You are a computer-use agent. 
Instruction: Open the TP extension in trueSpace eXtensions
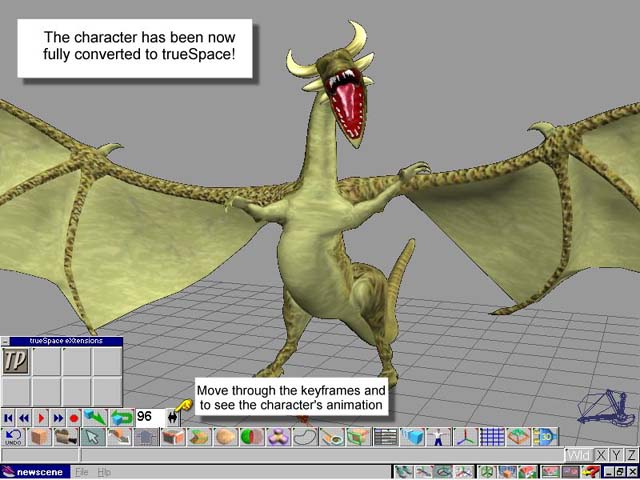pos(16,361)
